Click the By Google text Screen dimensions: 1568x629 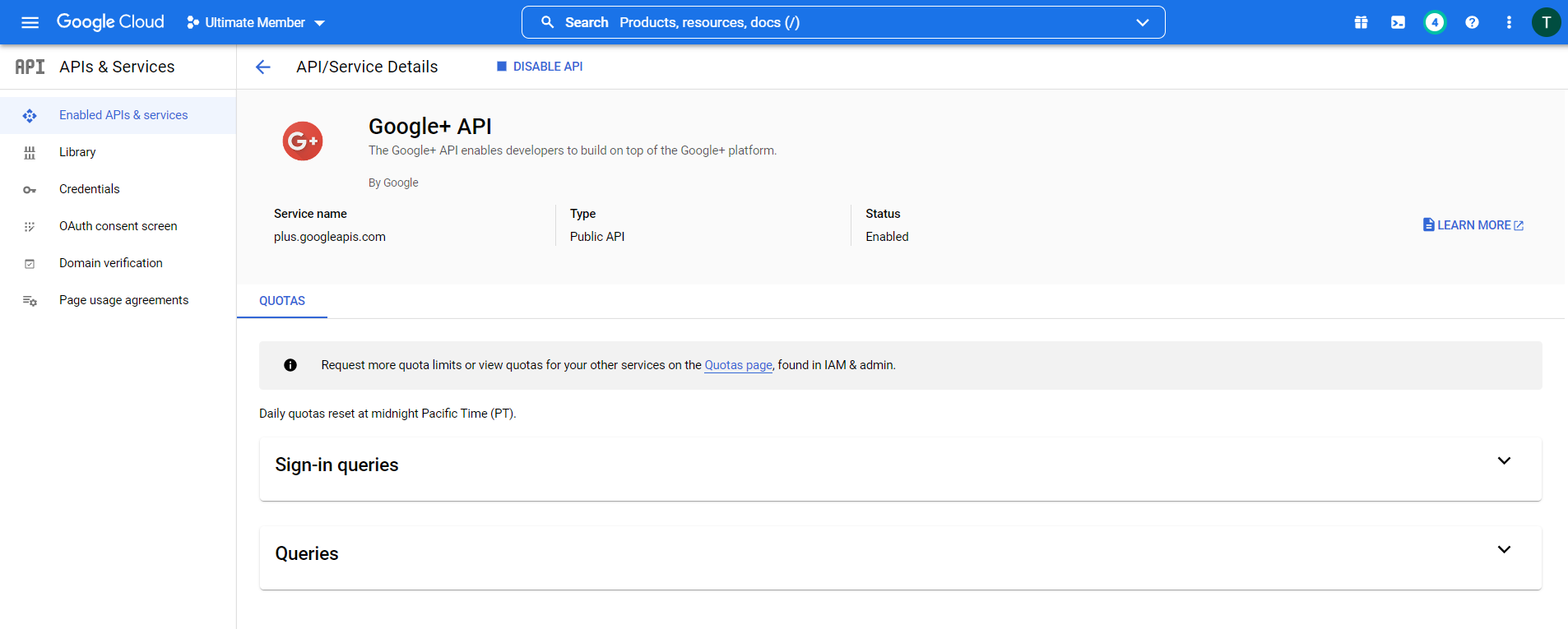click(393, 183)
